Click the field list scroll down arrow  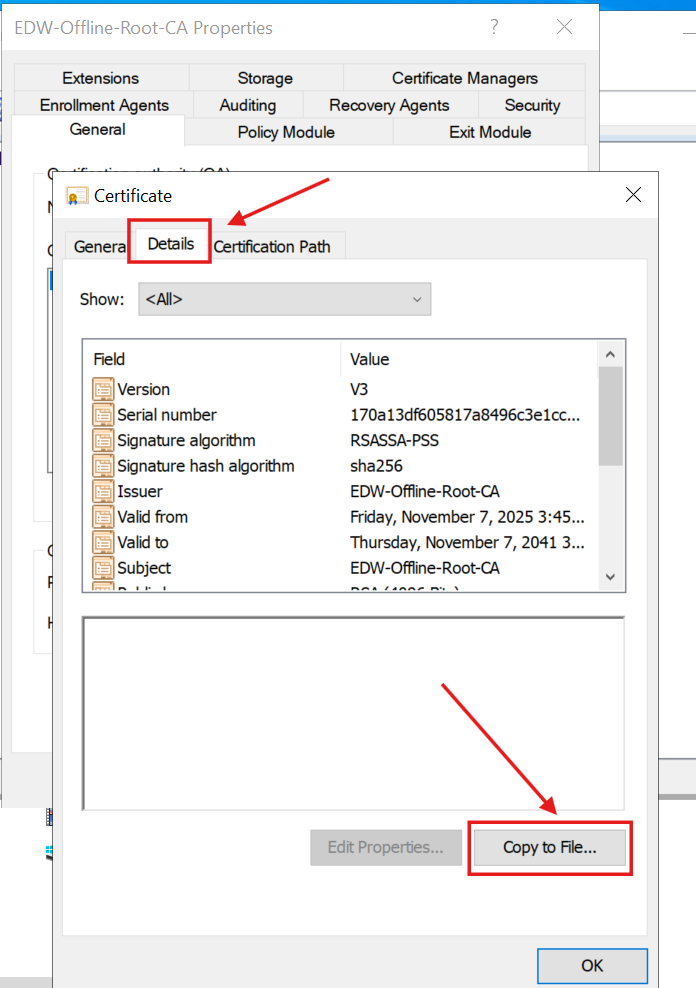point(610,577)
